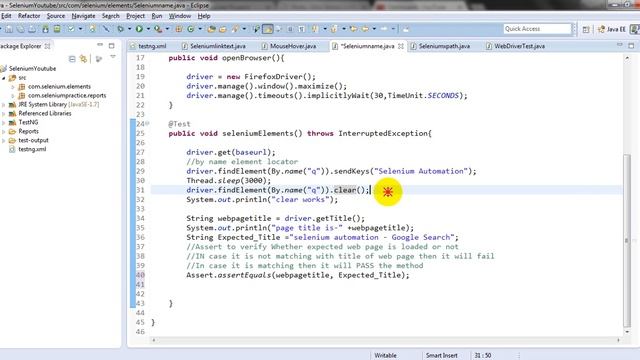Click the Writable status bar entry
The height and width of the screenshot is (360, 640).
click(385, 356)
